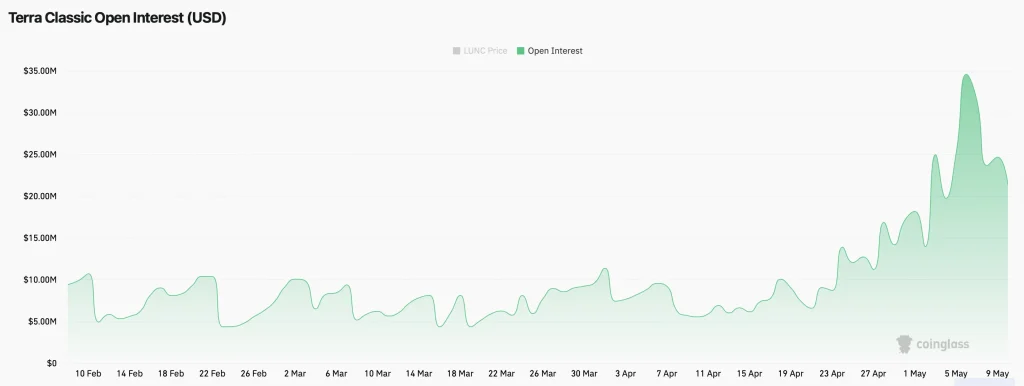1024x386 pixels.
Task: Click the 6 Mar date label
Action: click(336, 374)
